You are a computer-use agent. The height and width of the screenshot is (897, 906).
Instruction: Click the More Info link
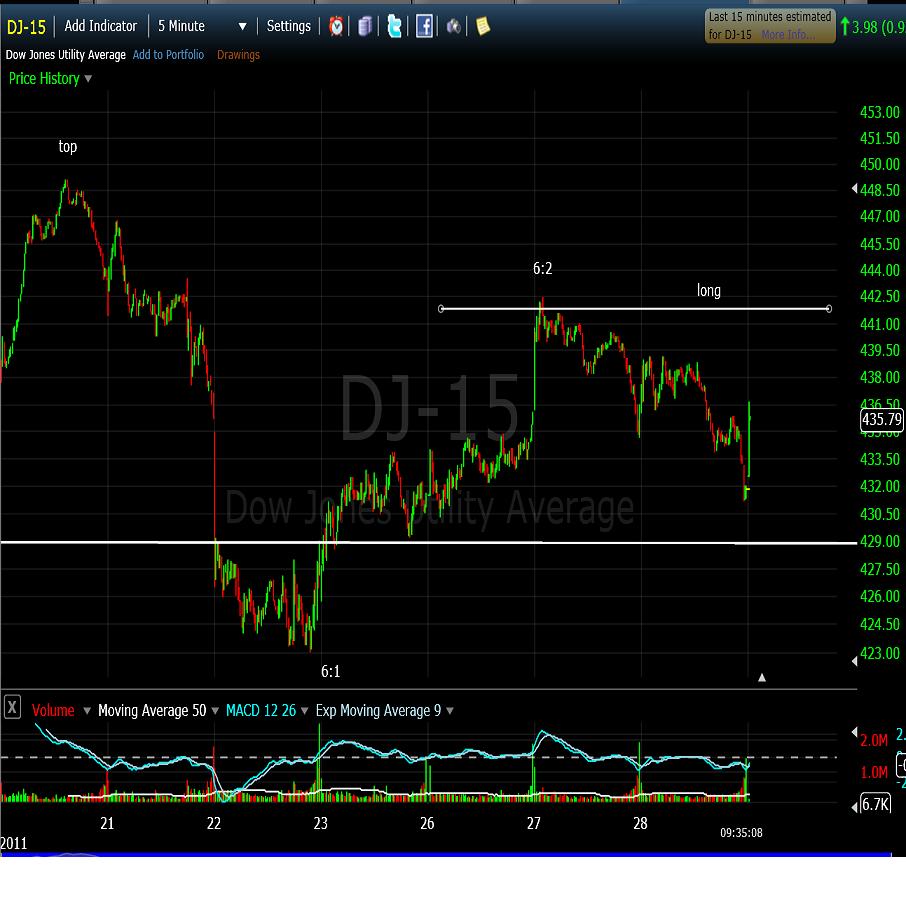pos(788,35)
